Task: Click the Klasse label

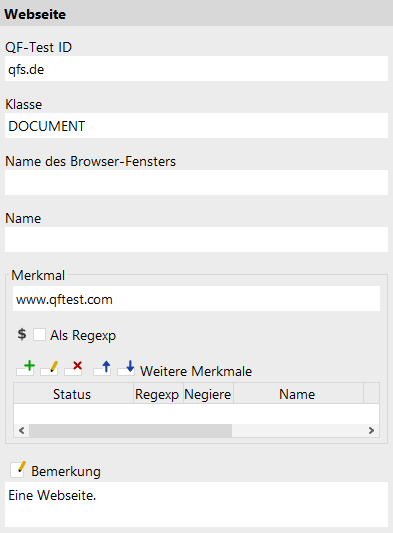Action: 23,104
